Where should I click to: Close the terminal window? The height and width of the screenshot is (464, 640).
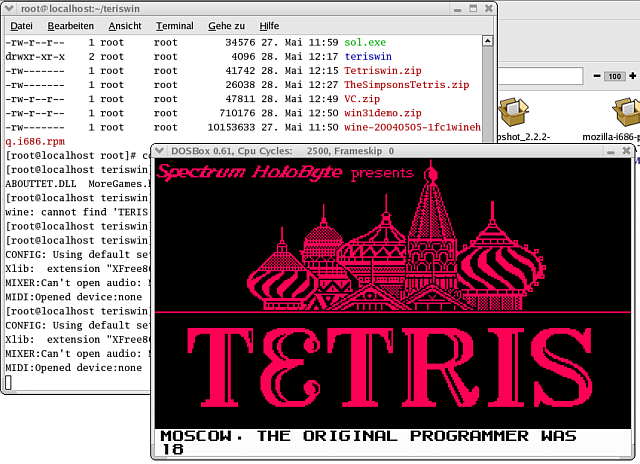pos(489,8)
